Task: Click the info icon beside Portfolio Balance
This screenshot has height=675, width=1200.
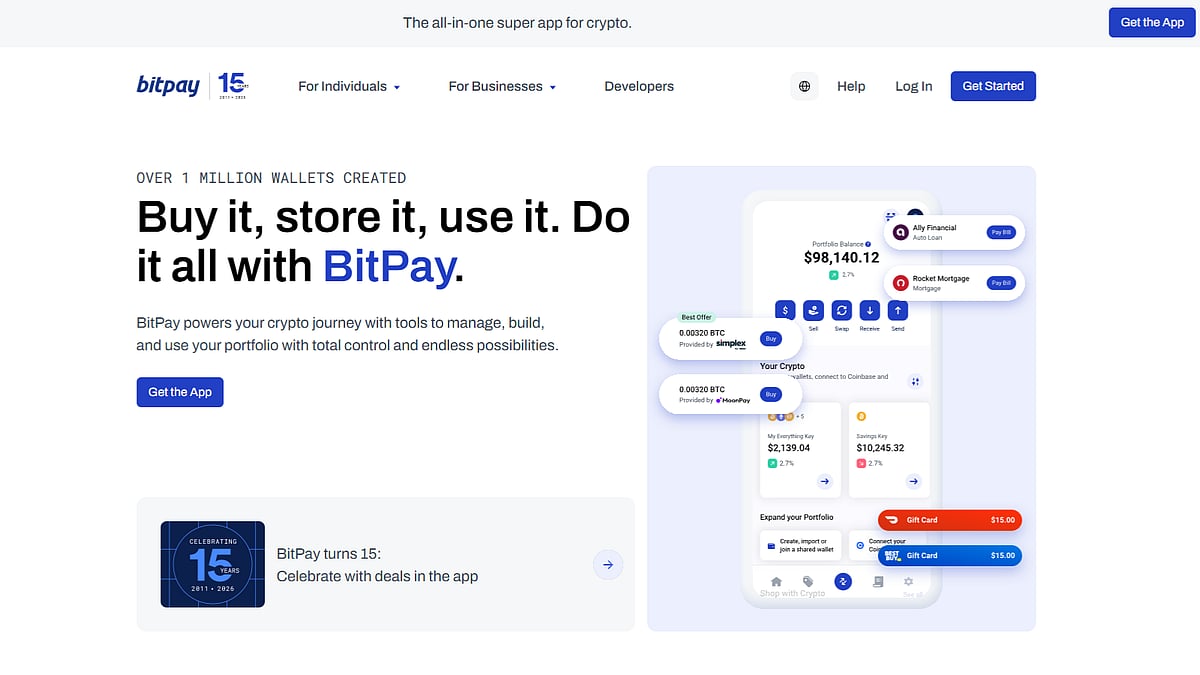Action: 868,244
